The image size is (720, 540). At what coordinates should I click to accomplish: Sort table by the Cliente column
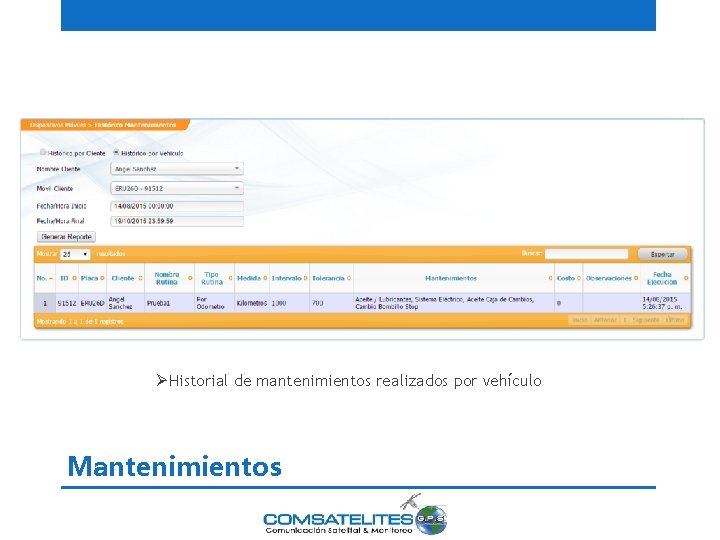125,278
